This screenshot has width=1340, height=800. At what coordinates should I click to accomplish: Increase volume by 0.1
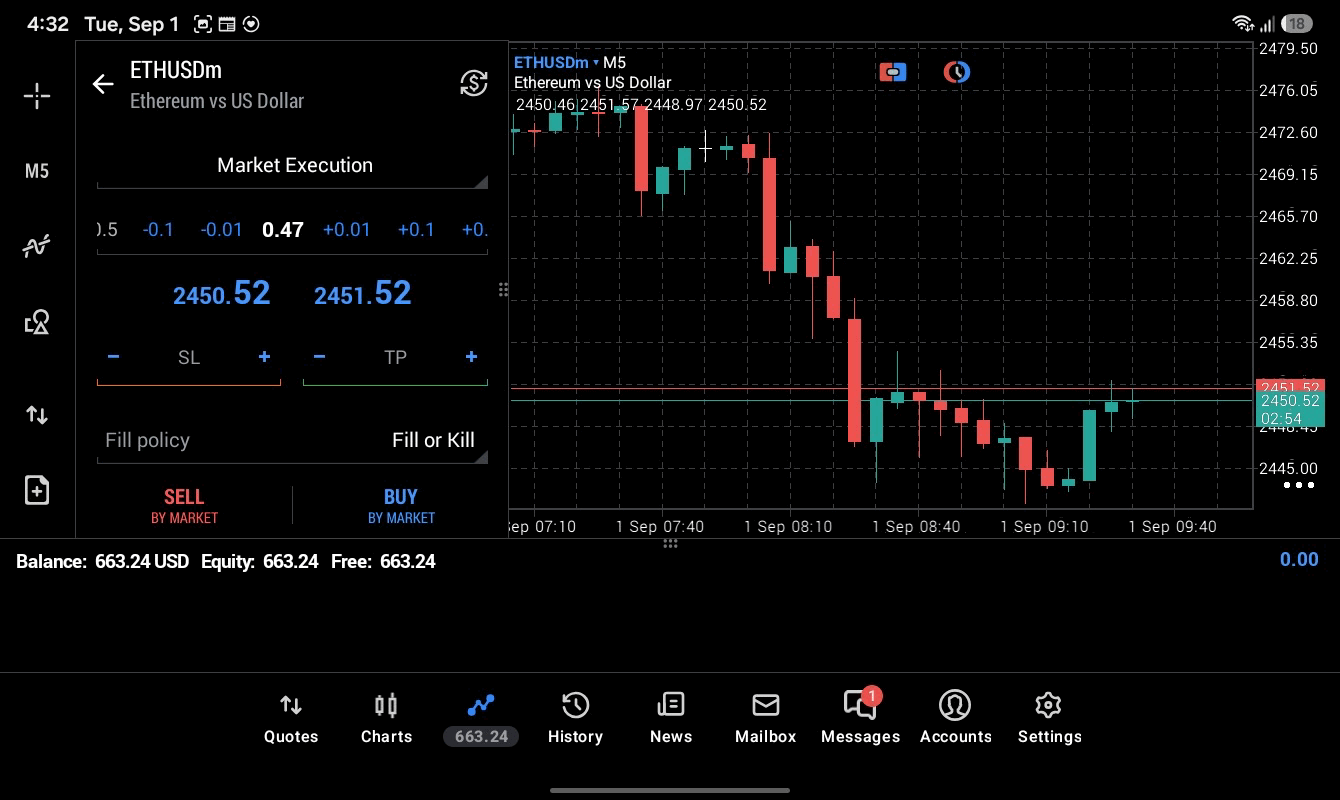(x=416, y=230)
